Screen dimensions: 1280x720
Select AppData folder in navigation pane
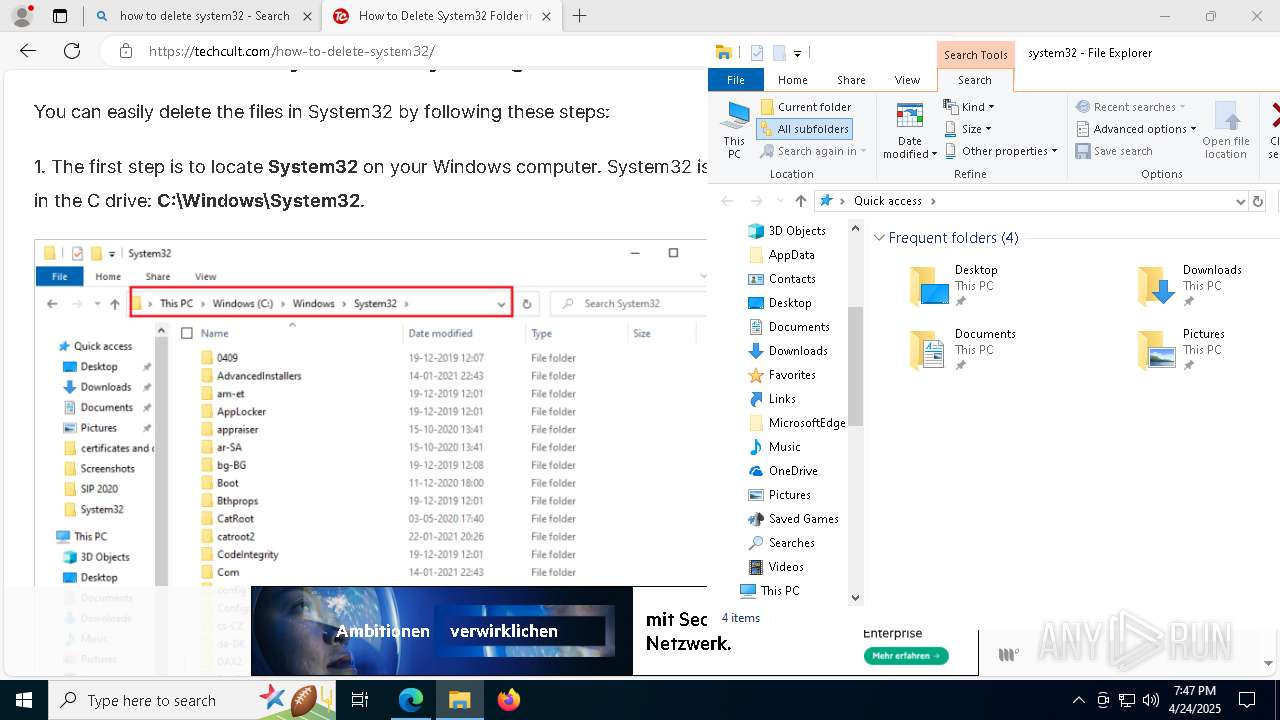point(791,255)
